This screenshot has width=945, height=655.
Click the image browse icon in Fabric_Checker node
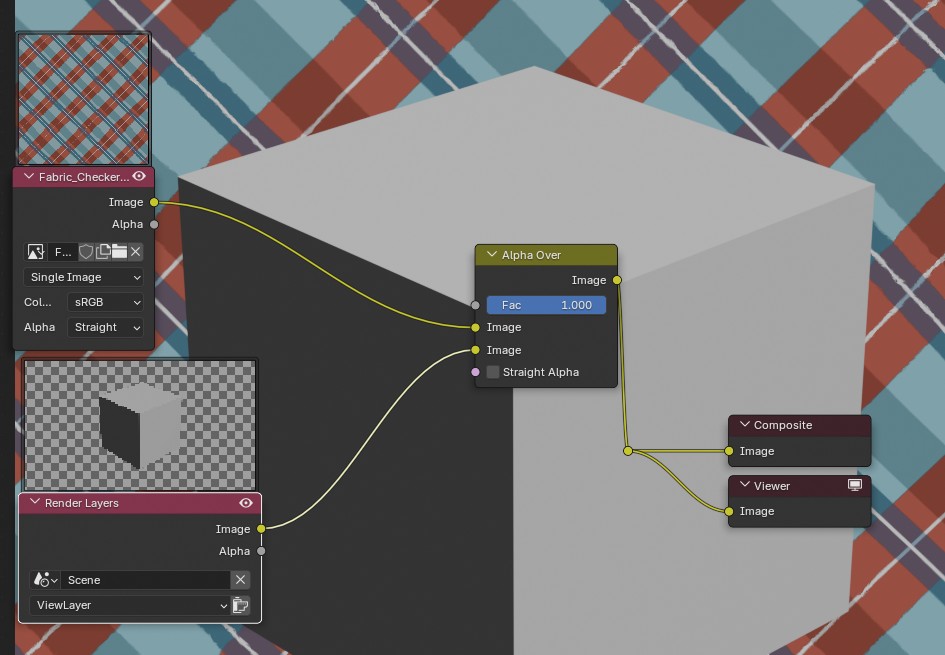[35, 252]
